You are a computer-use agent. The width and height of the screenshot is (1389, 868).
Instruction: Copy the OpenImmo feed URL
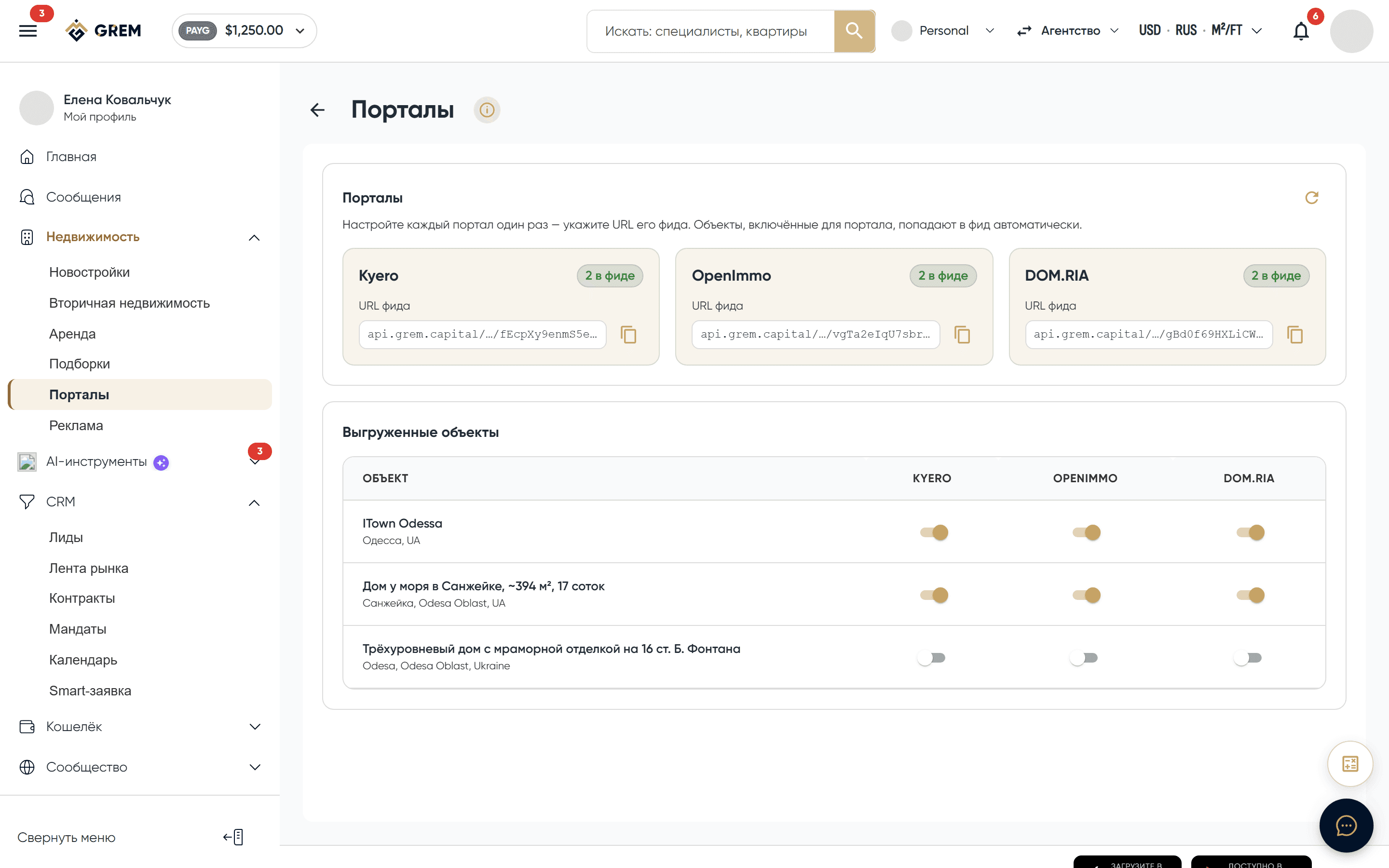962,335
